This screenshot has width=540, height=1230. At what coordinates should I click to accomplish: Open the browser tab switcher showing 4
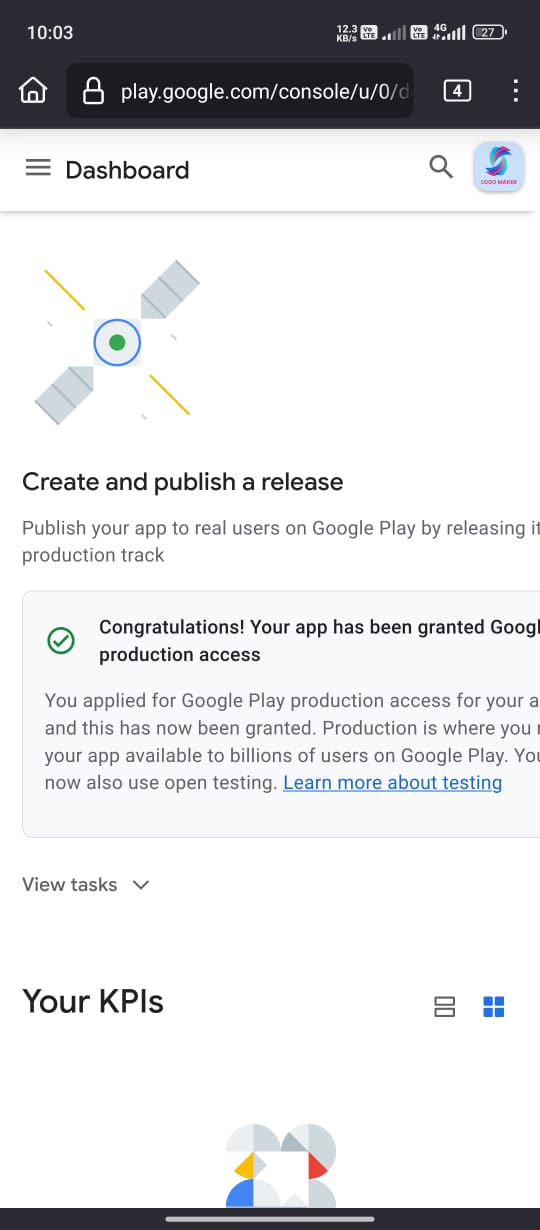[x=457, y=92]
